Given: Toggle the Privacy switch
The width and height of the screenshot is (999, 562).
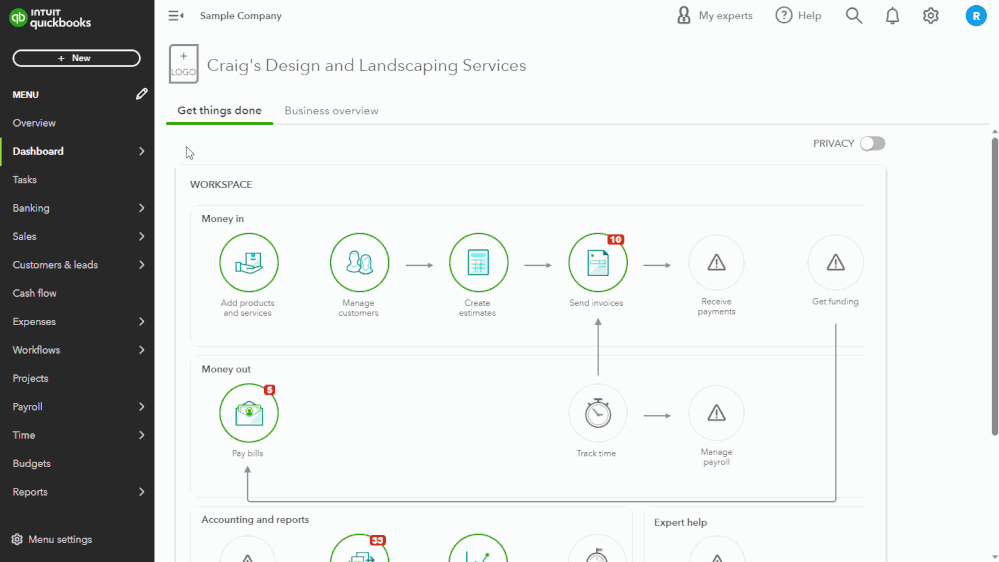Looking at the screenshot, I should click(x=872, y=143).
